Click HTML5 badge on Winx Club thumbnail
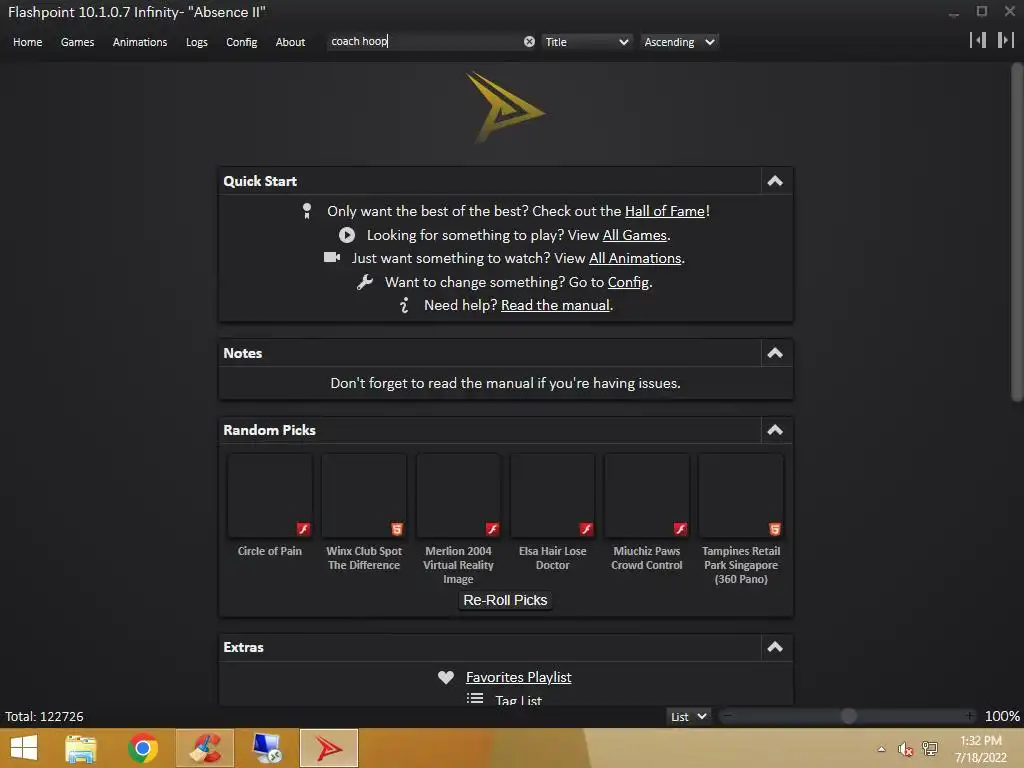This screenshot has width=1024, height=768. (x=397, y=529)
